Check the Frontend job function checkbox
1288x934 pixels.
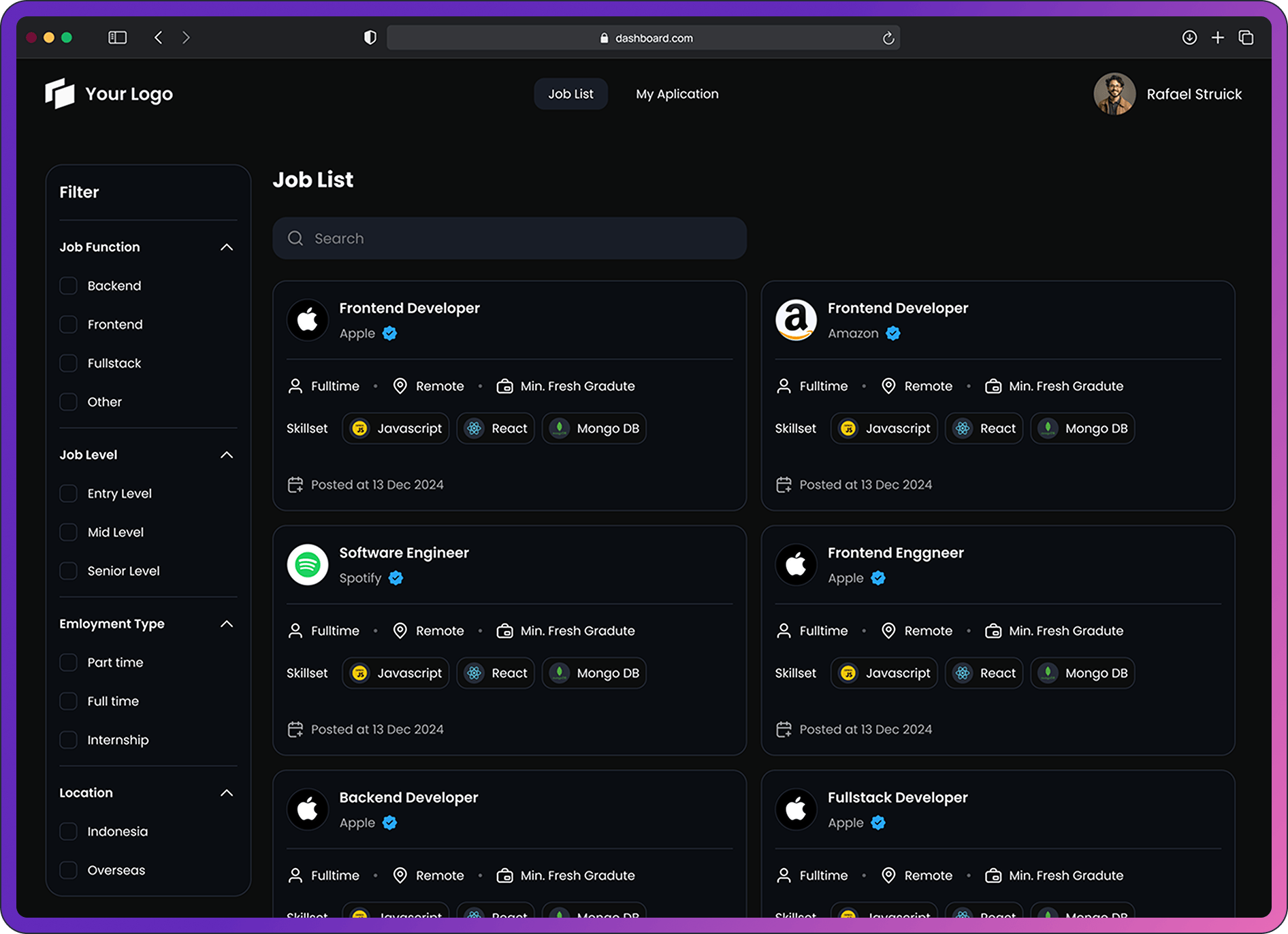(68, 324)
